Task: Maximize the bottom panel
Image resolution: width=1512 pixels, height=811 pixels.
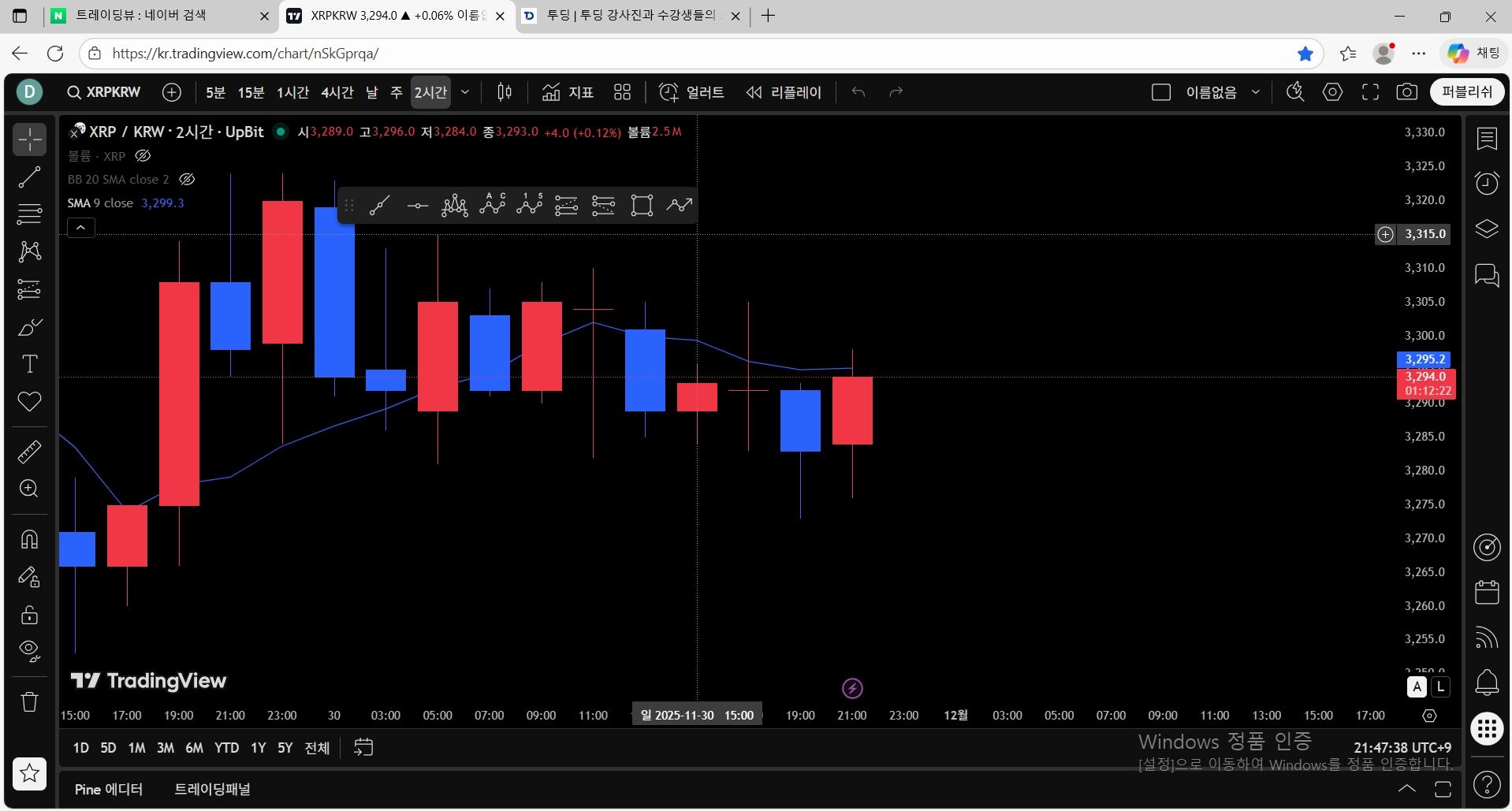Action: (1443, 789)
